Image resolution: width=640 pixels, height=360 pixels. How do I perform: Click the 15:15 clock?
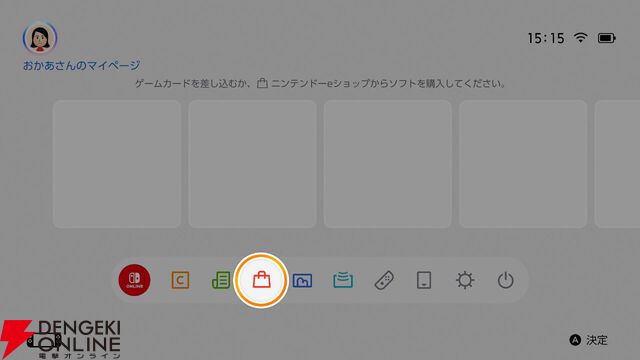click(546, 38)
